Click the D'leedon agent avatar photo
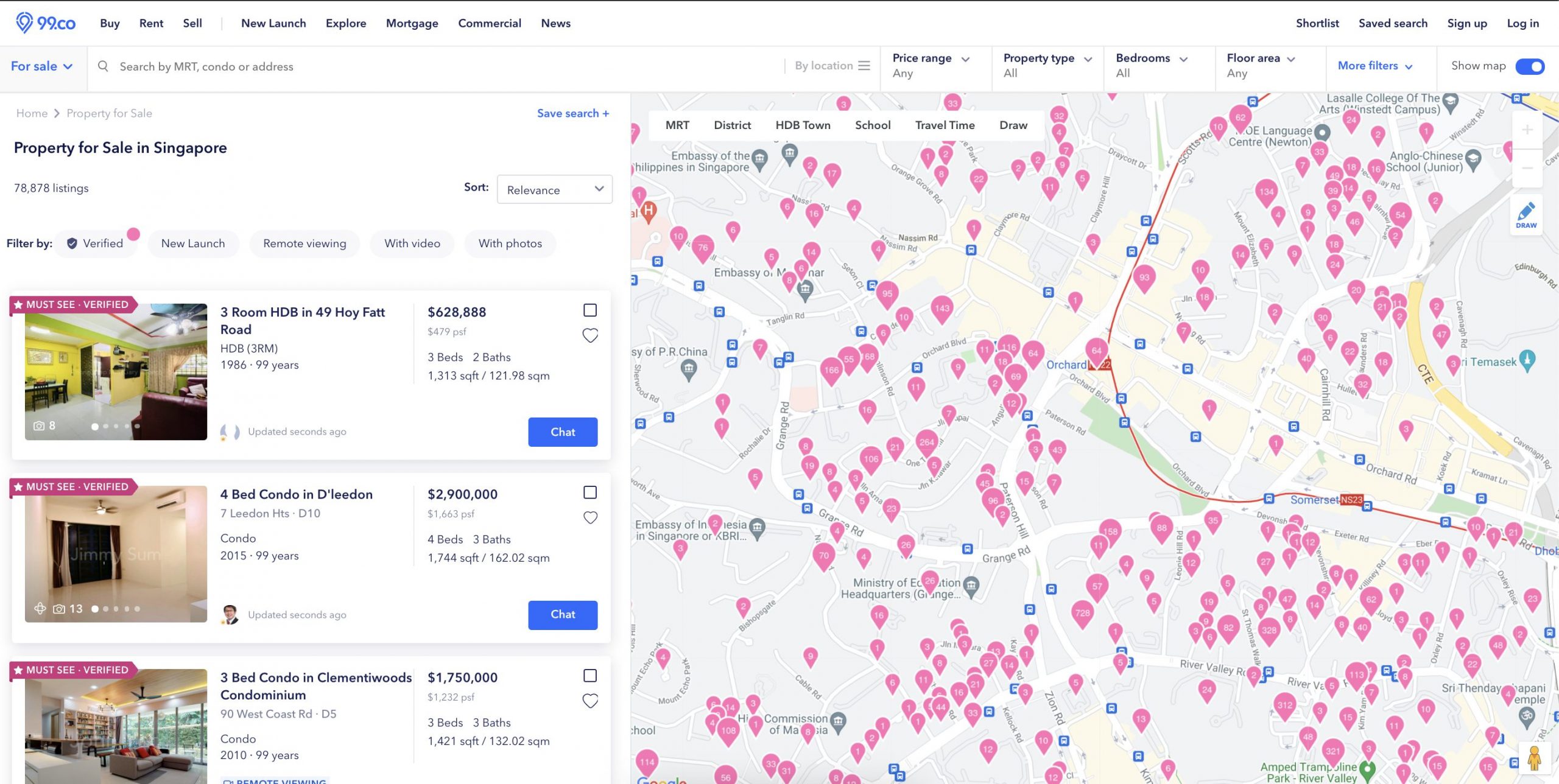 point(230,614)
